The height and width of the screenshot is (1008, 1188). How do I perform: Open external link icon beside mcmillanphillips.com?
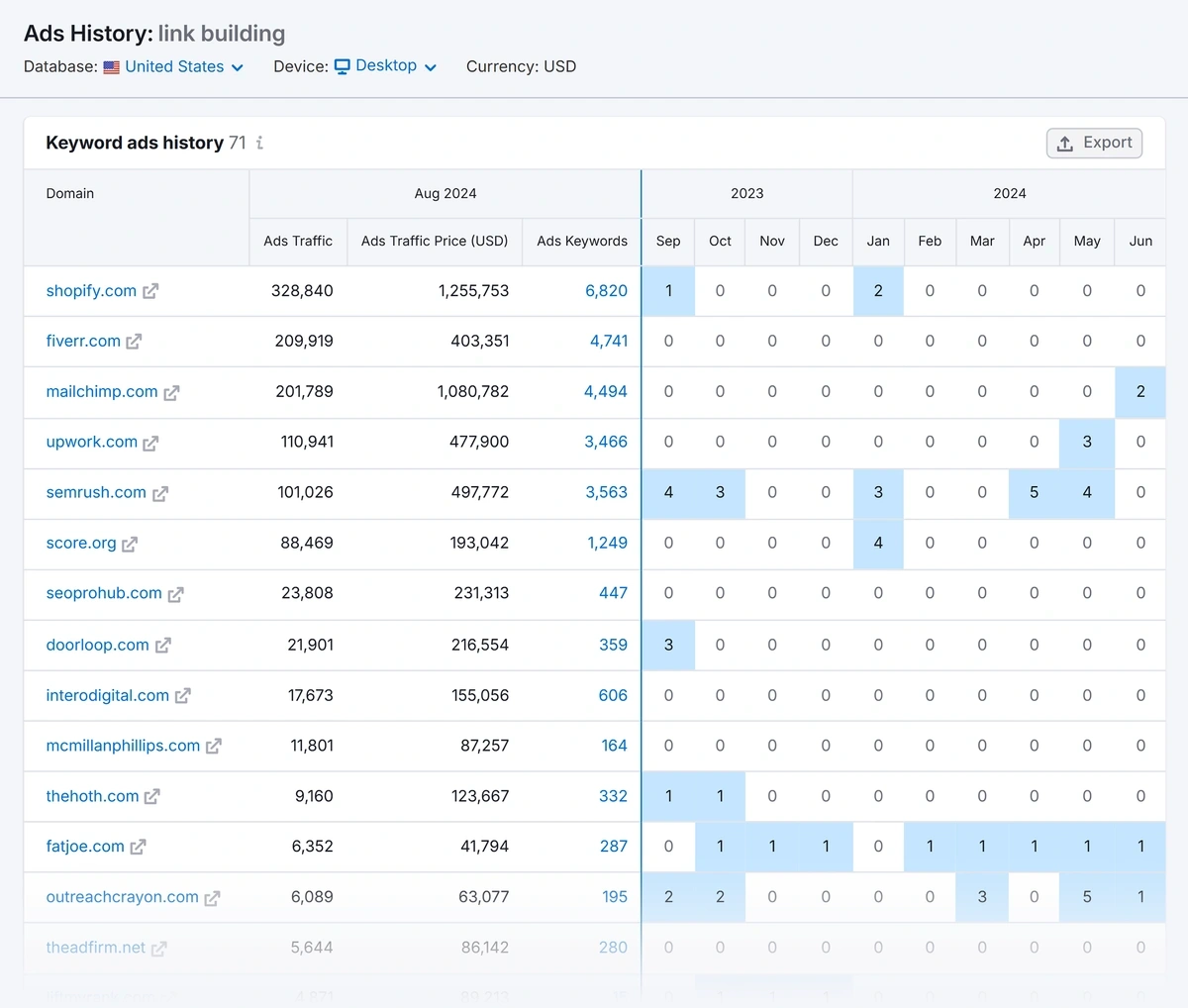[x=214, y=747]
